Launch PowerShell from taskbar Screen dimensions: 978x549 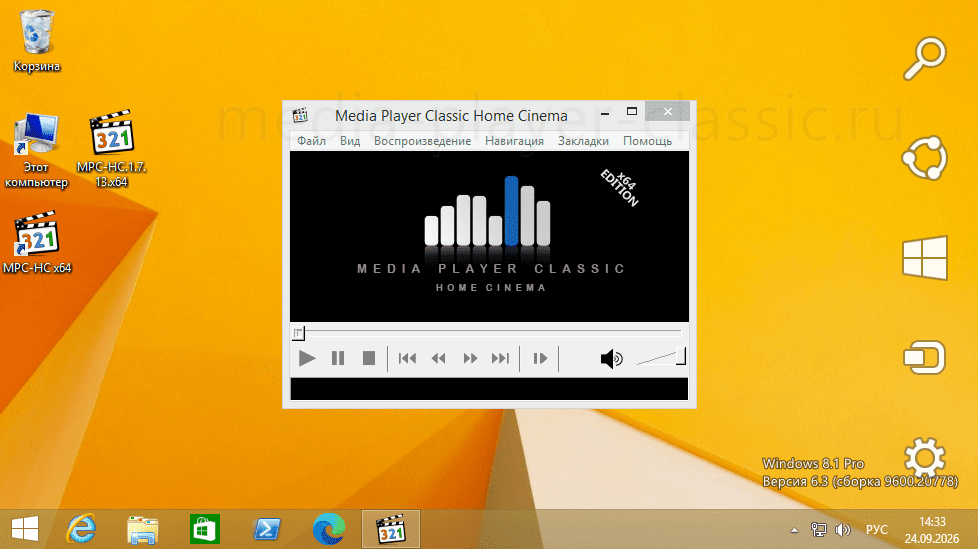click(267, 529)
